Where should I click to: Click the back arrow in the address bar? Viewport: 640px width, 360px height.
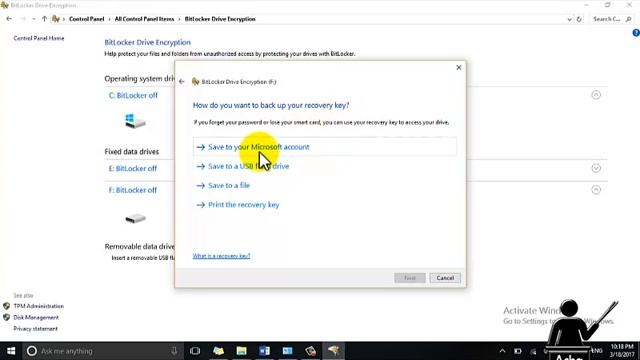tap(9, 19)
